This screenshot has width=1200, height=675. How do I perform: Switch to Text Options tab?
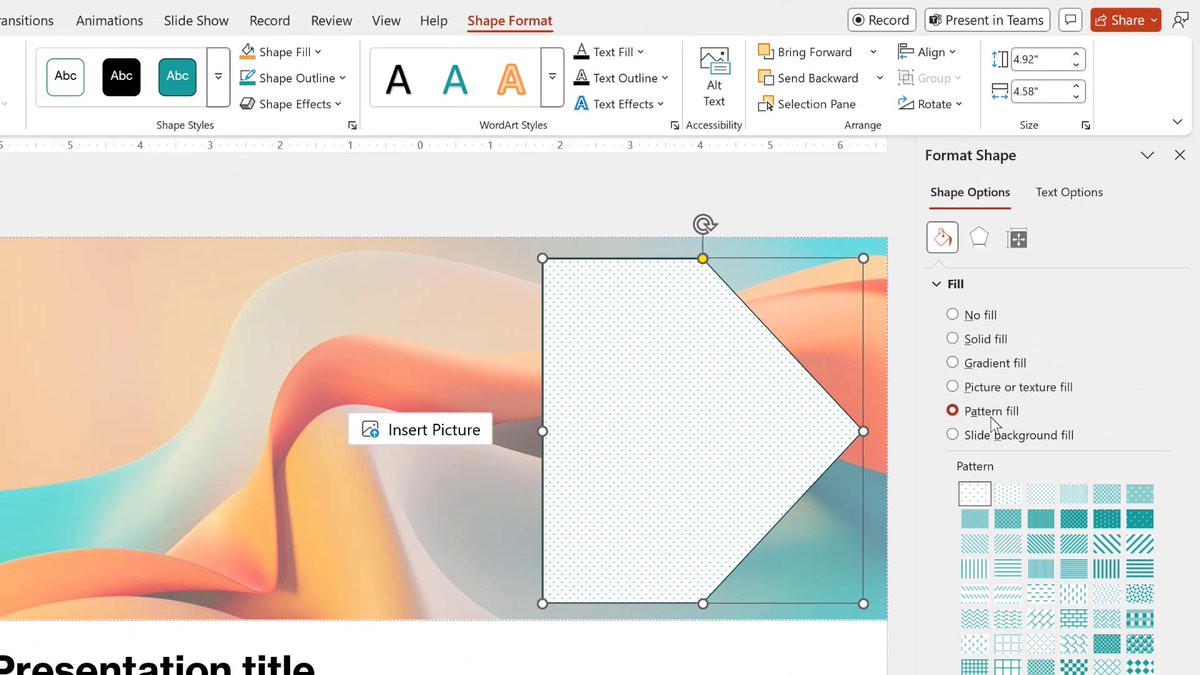[x=1069, y=192]
